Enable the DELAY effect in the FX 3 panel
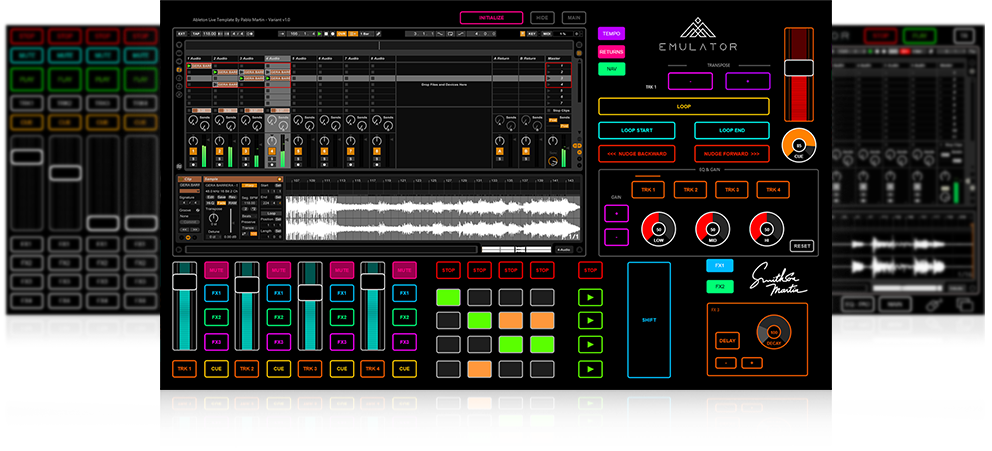The width and height of the screenshot is (992, 451). click(728, 341)
